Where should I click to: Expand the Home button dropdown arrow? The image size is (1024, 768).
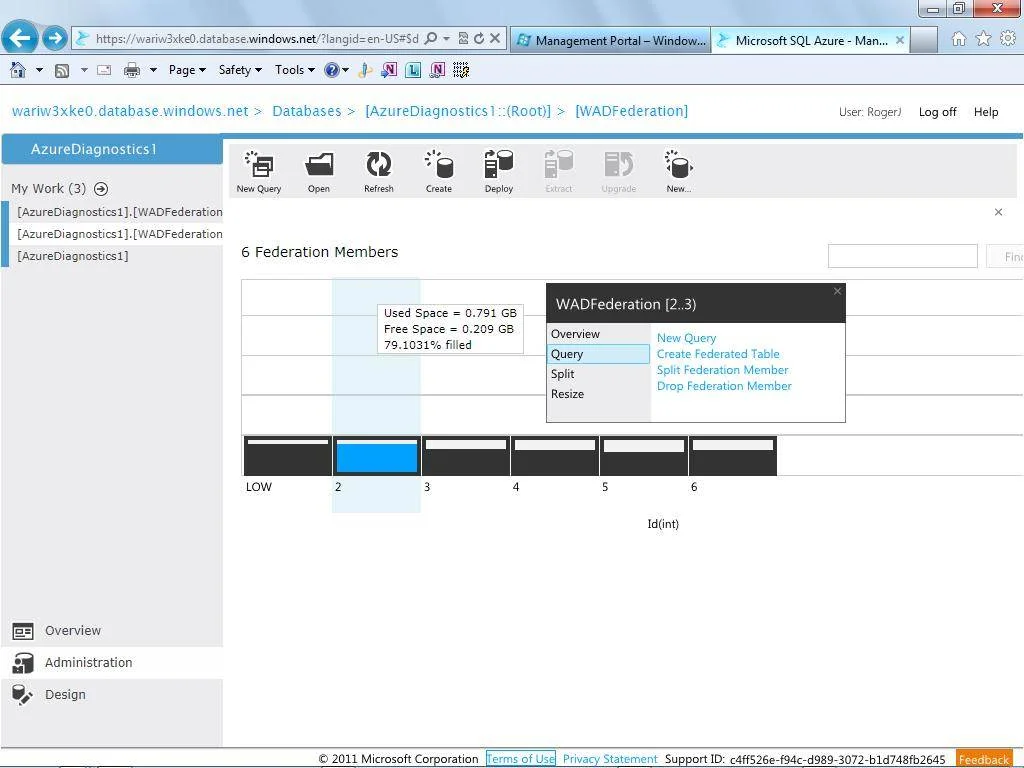[39, 70]
